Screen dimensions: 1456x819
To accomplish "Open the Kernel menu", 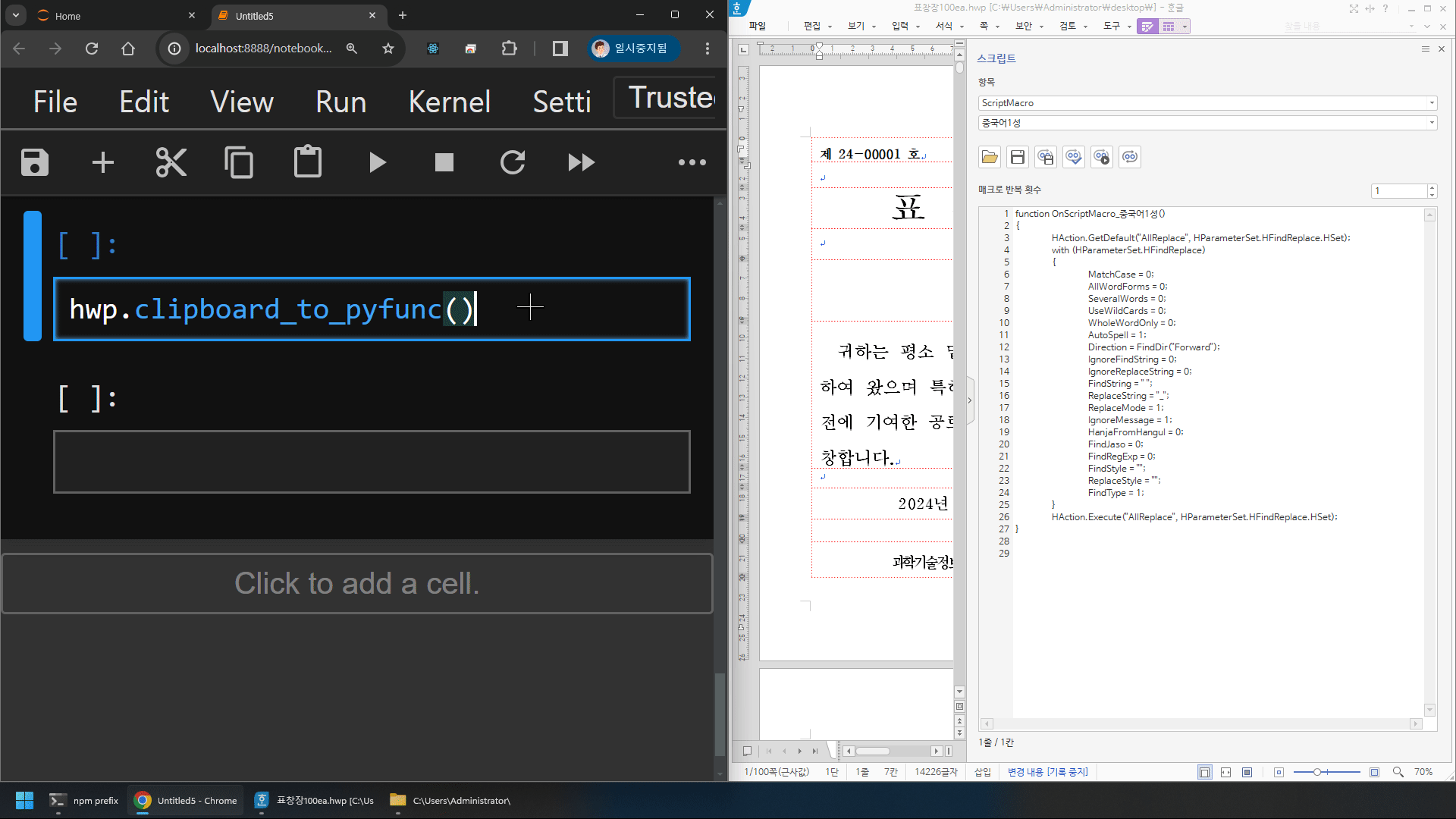I will [x=449, y=102].
